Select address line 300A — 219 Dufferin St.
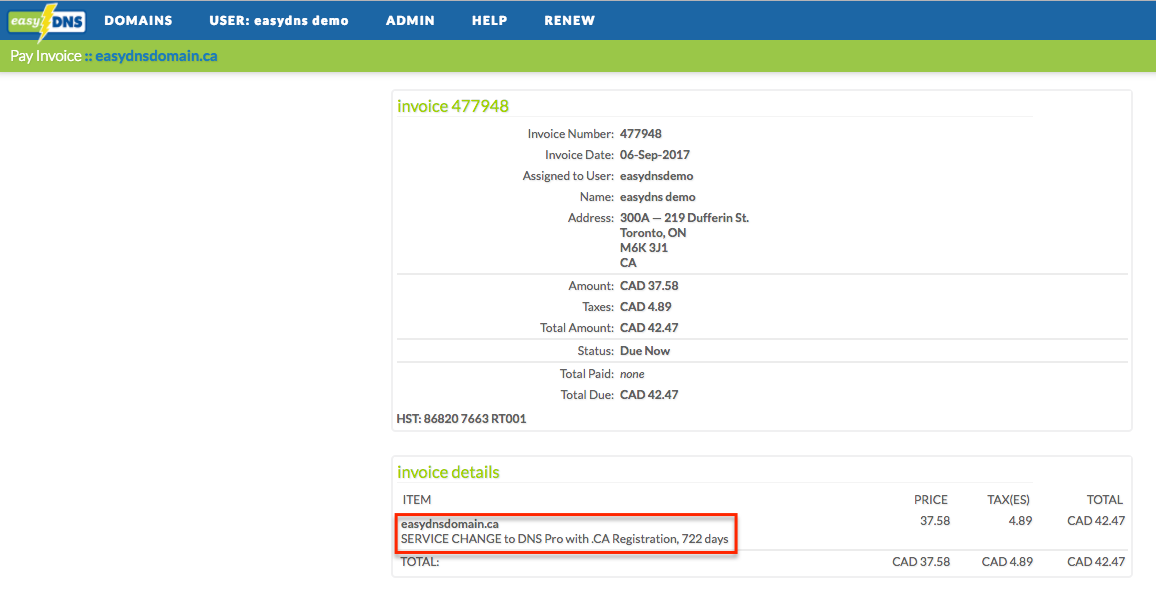The width and height of the screenshot is (1156, 589). point(684,218)
